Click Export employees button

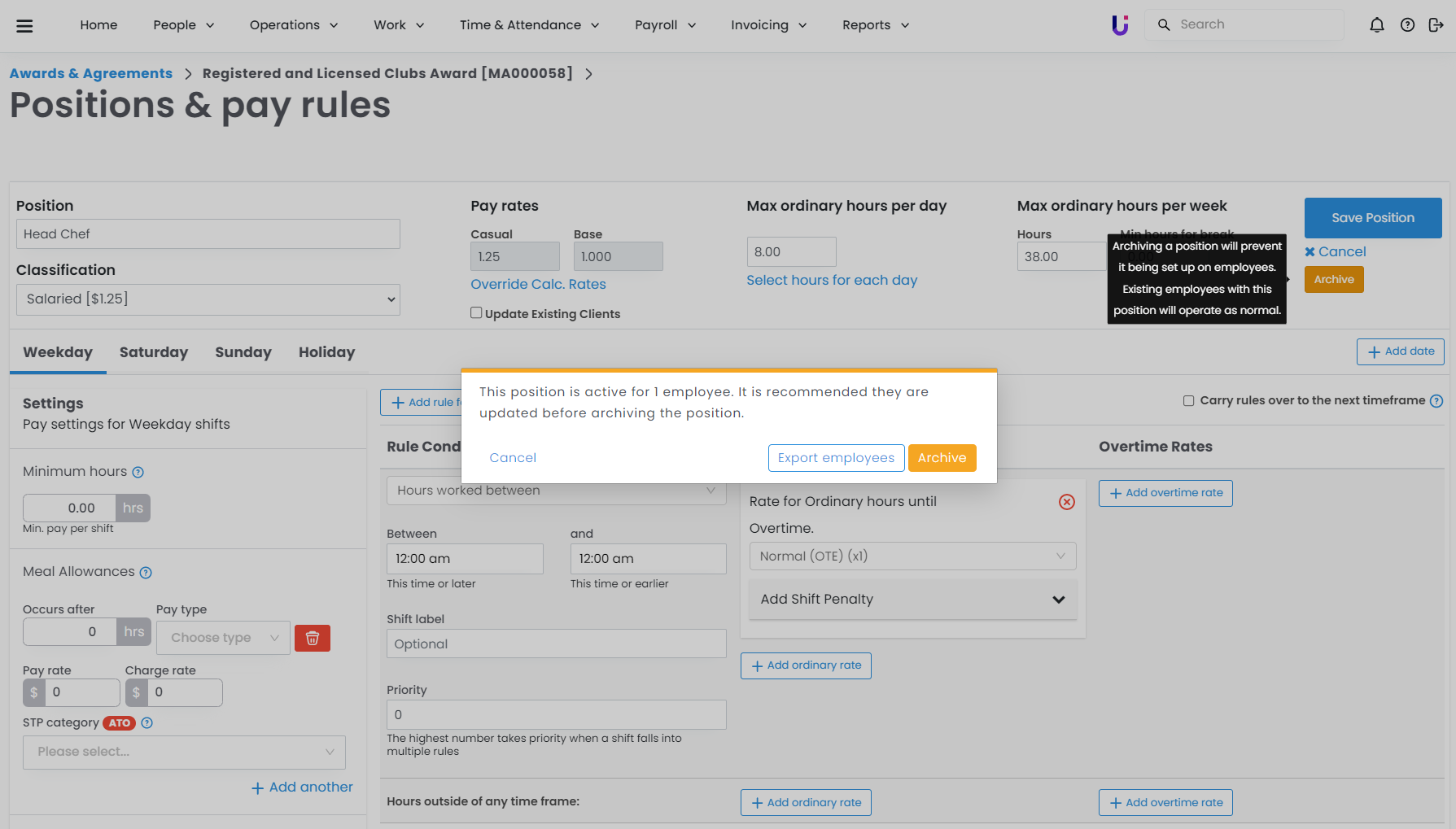[836, 458]
